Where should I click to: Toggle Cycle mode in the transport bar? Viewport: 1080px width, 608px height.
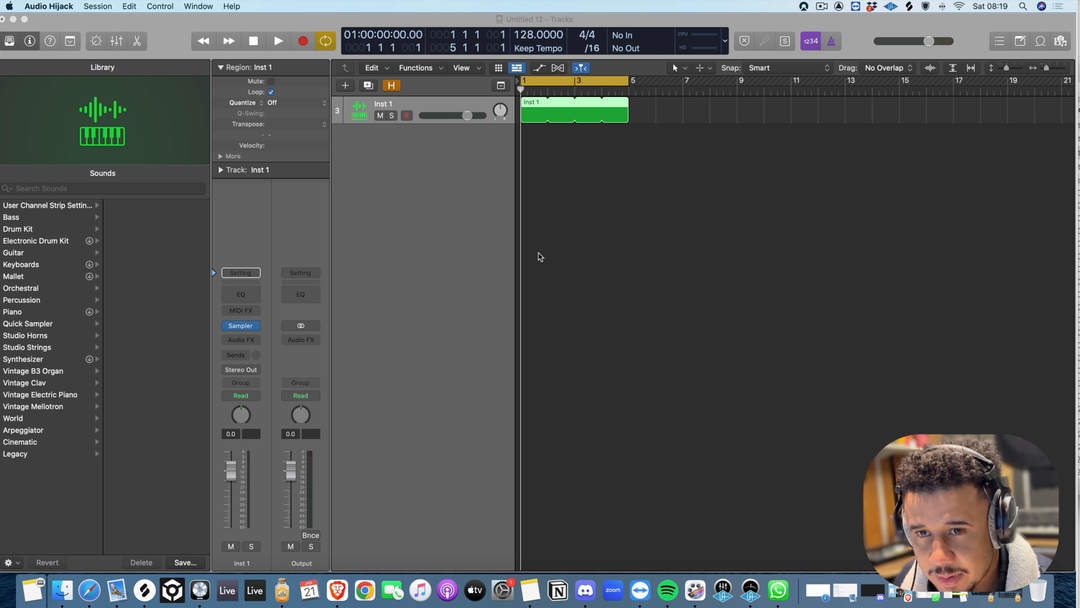coord(325,41)
